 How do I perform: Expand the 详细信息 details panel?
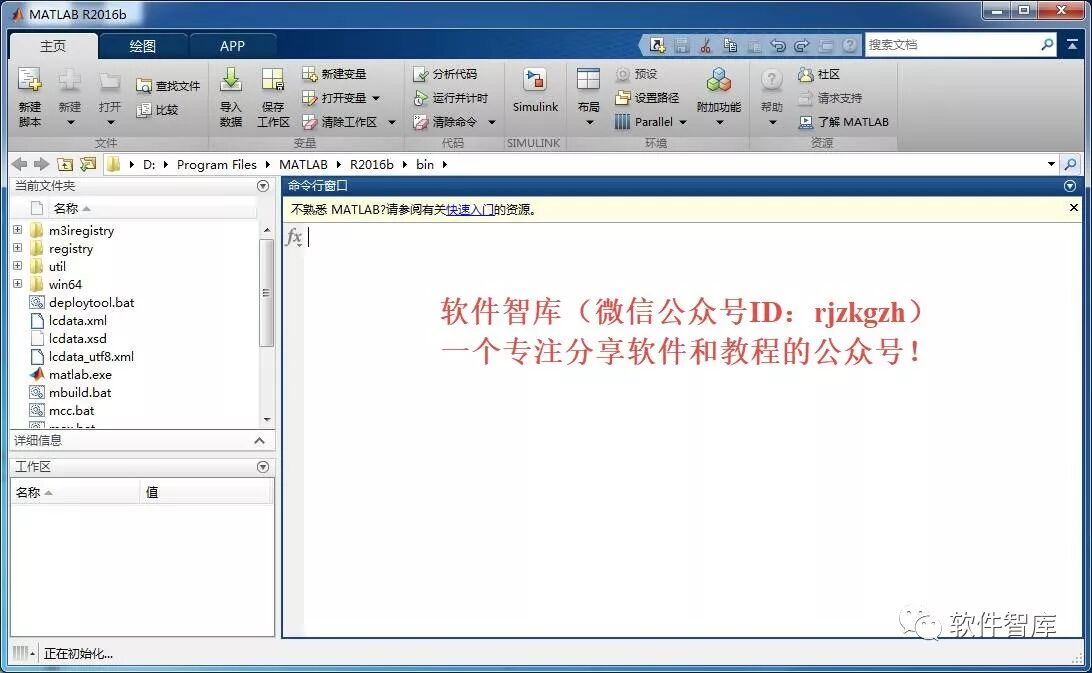pyautogui.click(x=259, y=440)
